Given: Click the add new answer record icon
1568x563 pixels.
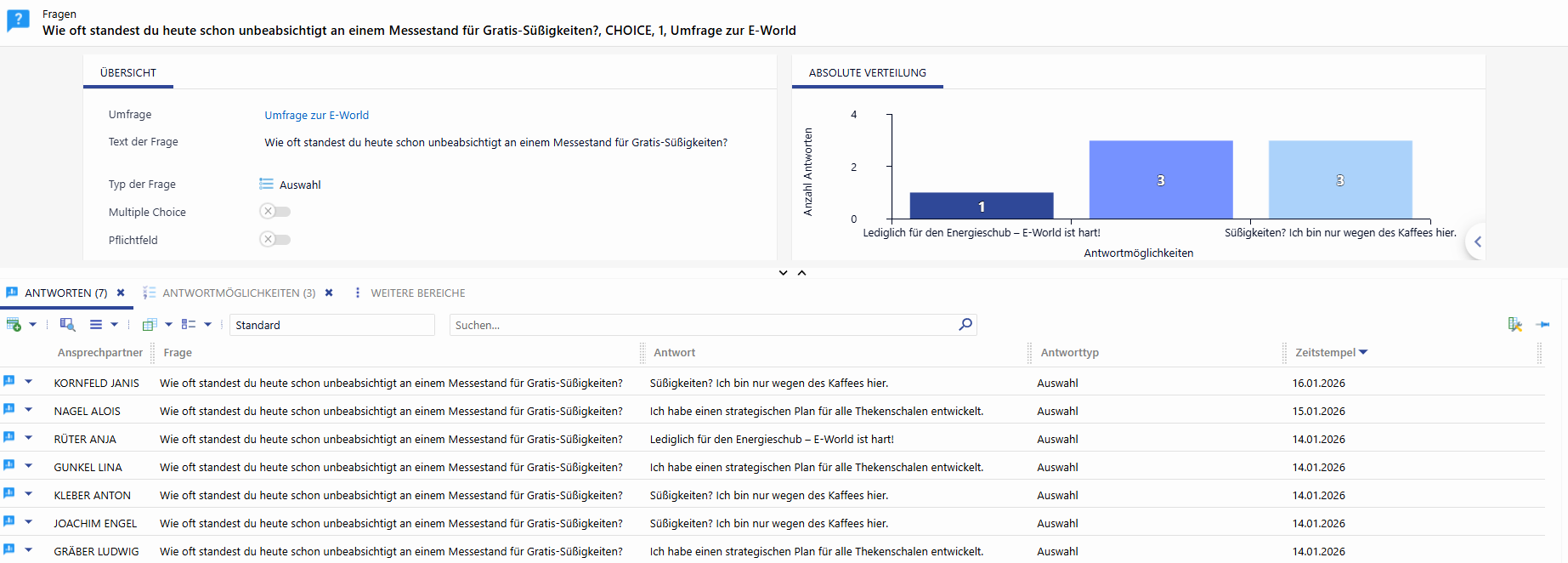Looking at the screenshot, I should 14,325.
